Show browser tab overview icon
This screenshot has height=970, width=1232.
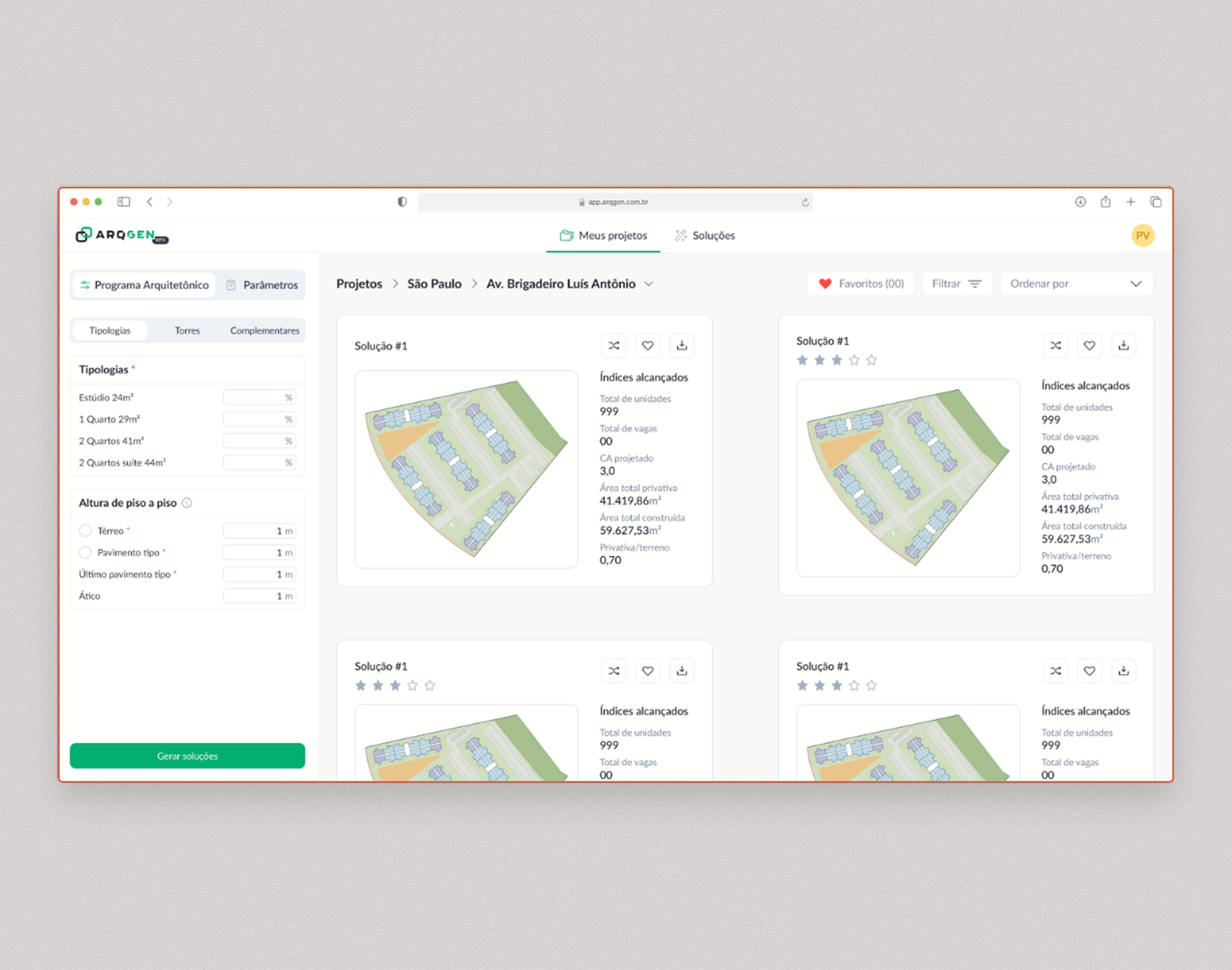[1156, 202]
